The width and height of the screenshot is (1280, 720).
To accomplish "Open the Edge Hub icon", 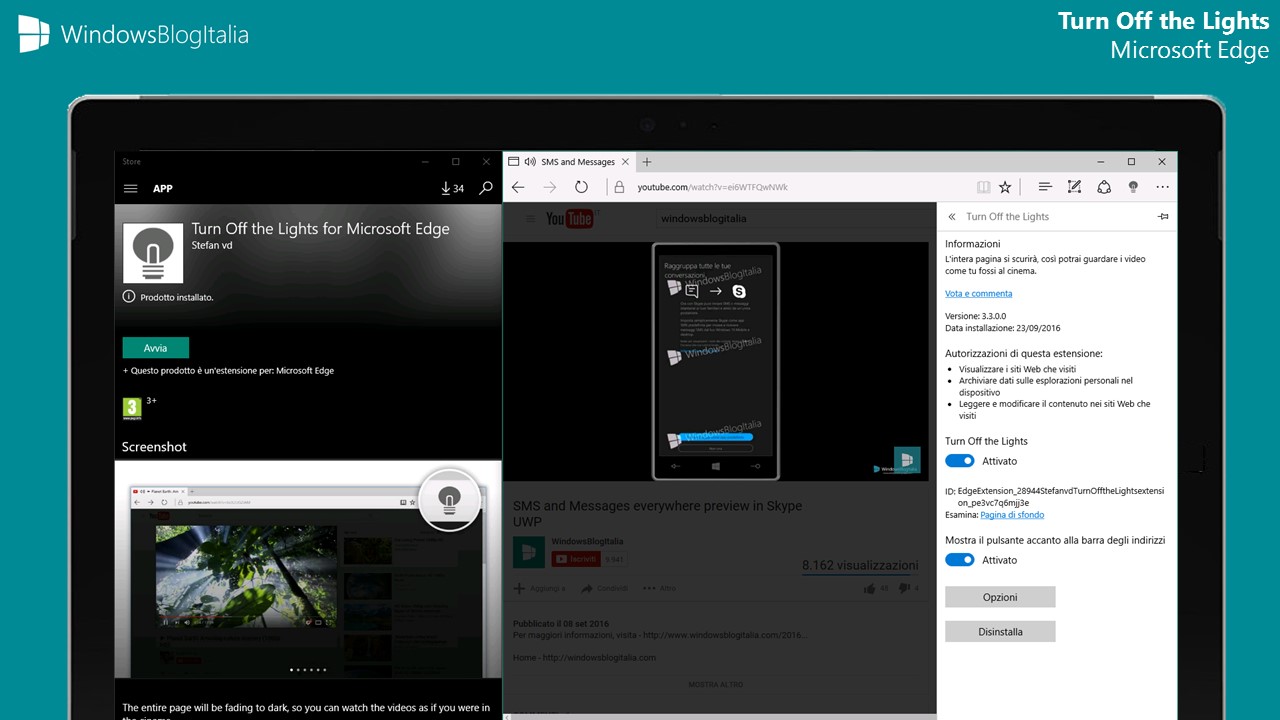I will (x=1045, y=187).
